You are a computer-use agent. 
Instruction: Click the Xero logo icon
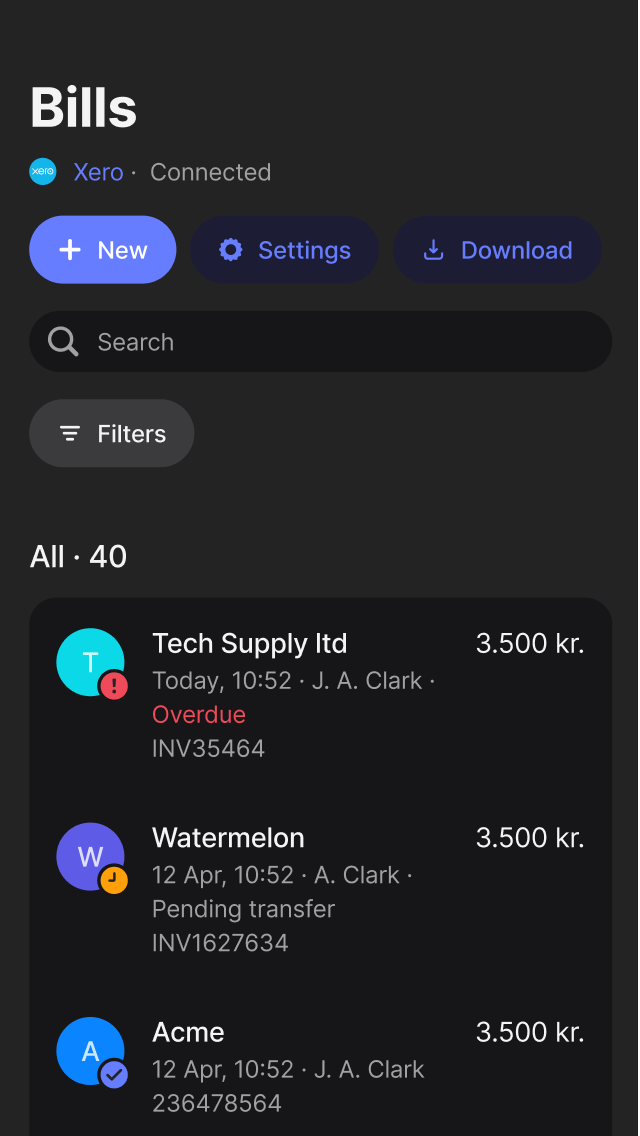[43, 172]
